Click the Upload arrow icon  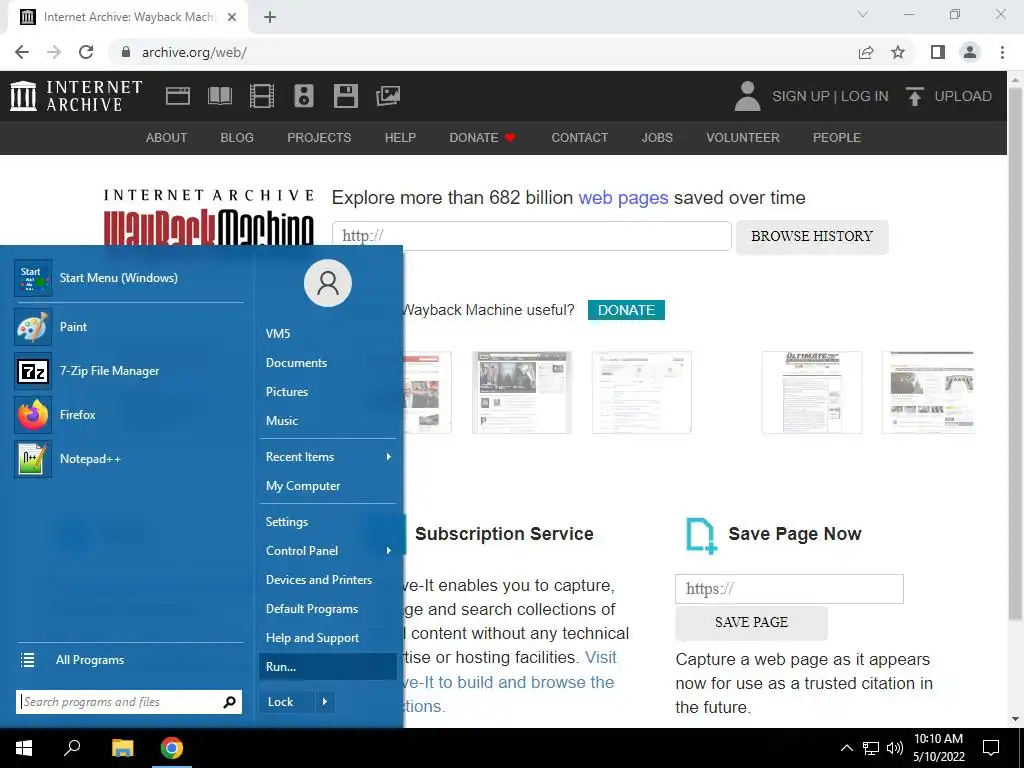[914, 96]
